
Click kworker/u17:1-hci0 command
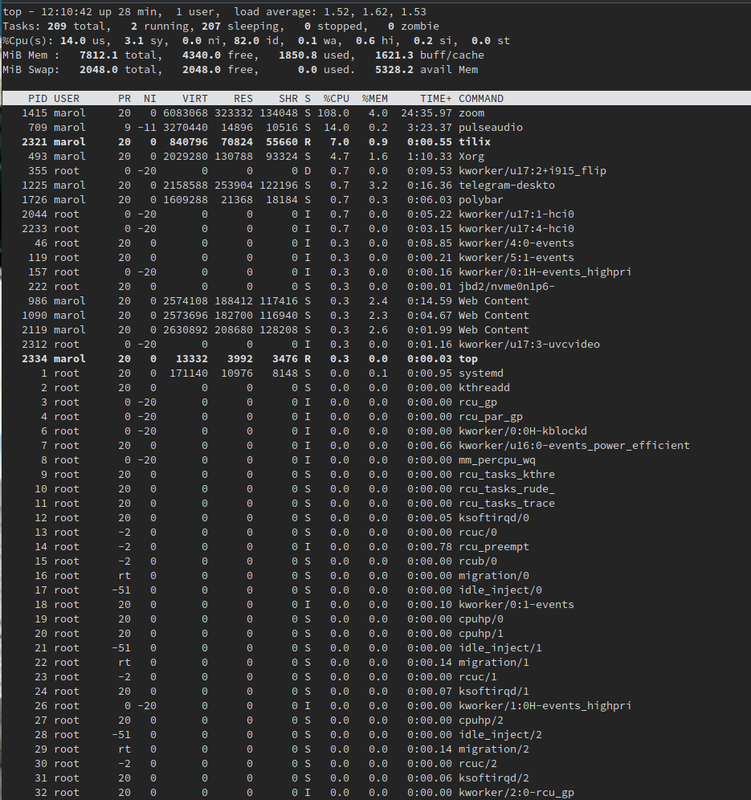(x=516, y=214)
